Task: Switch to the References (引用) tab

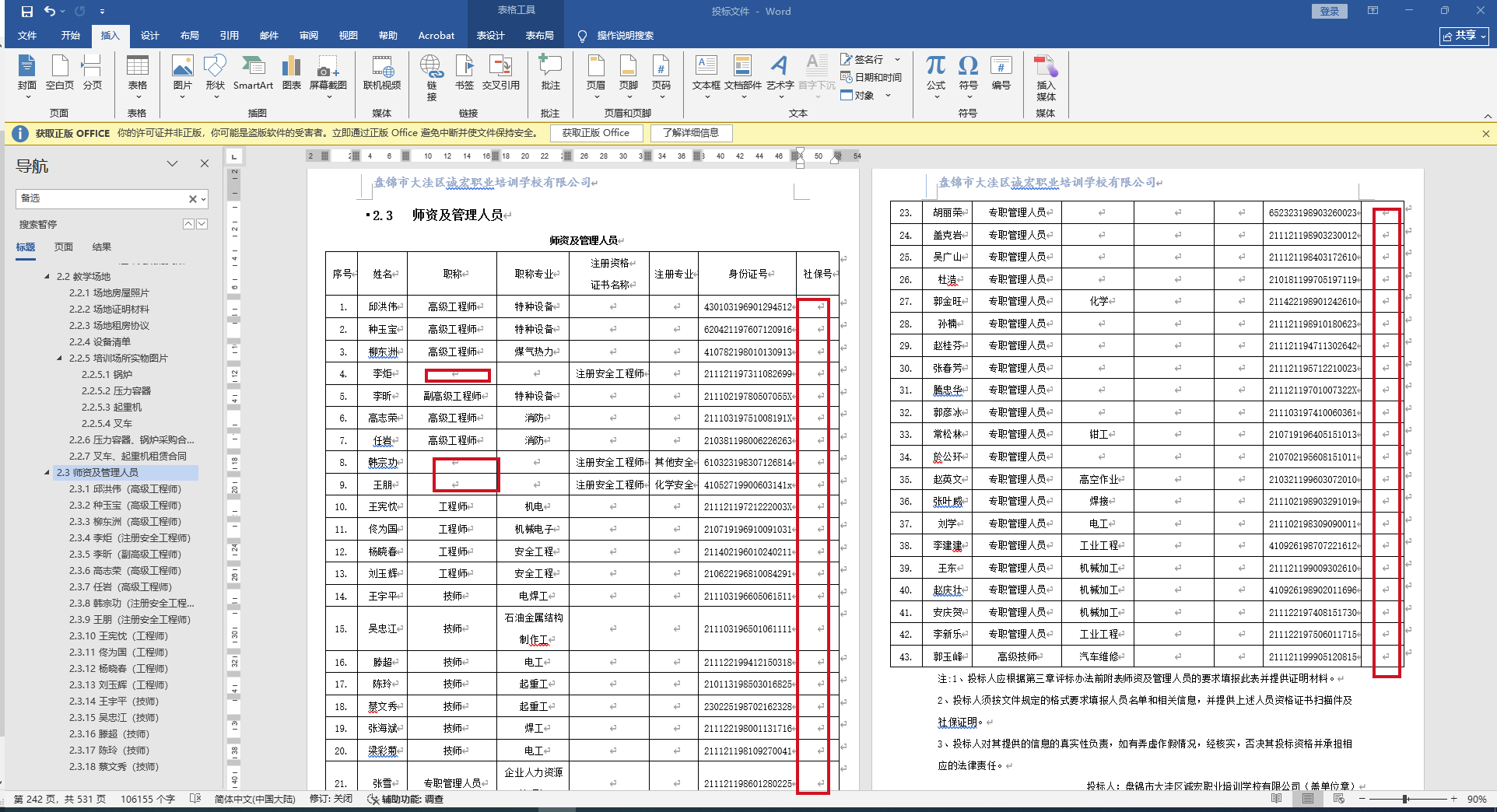Action: pyautogui.click(x=230, y=36)
